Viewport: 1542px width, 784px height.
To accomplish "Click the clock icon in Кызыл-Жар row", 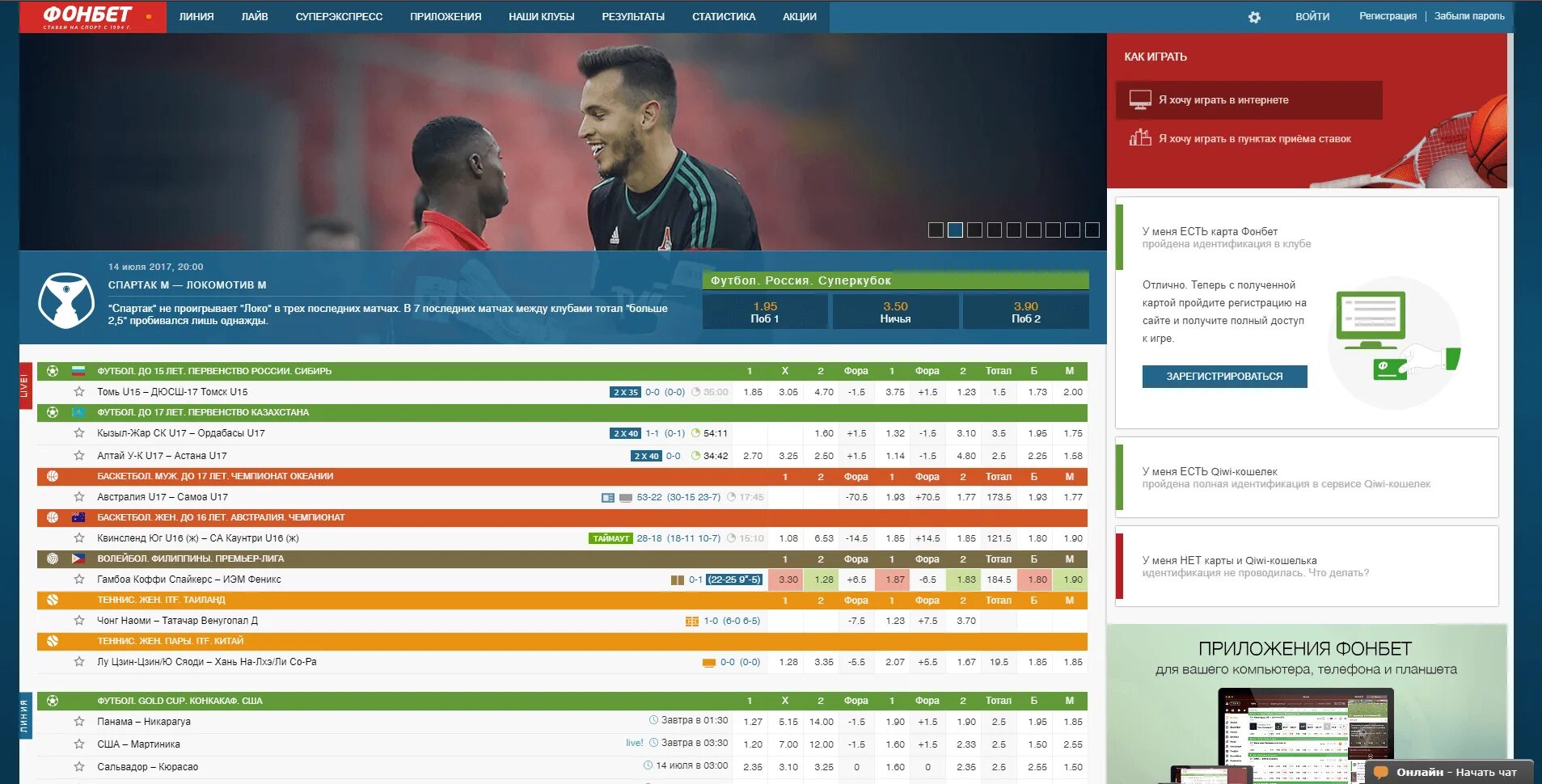I will (x=696, y=433).
